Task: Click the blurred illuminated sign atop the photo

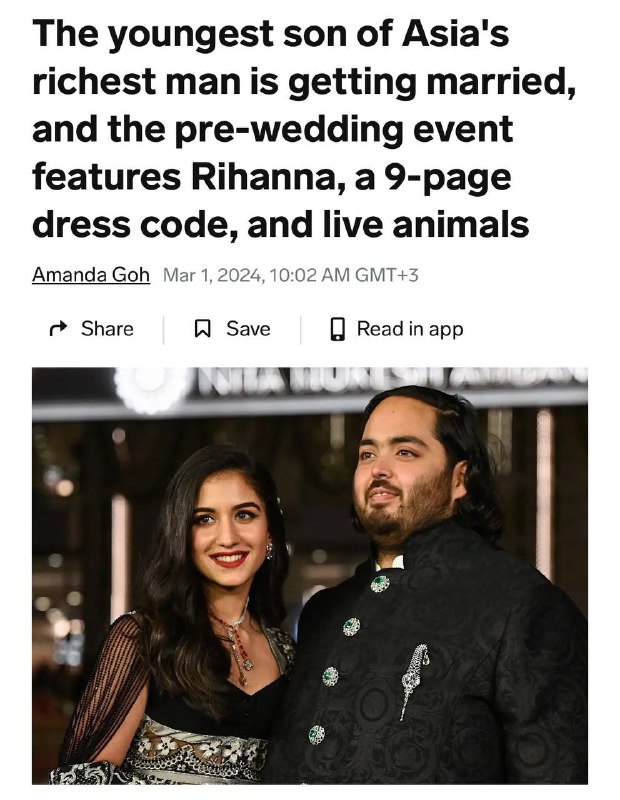Action: [390, 380]
